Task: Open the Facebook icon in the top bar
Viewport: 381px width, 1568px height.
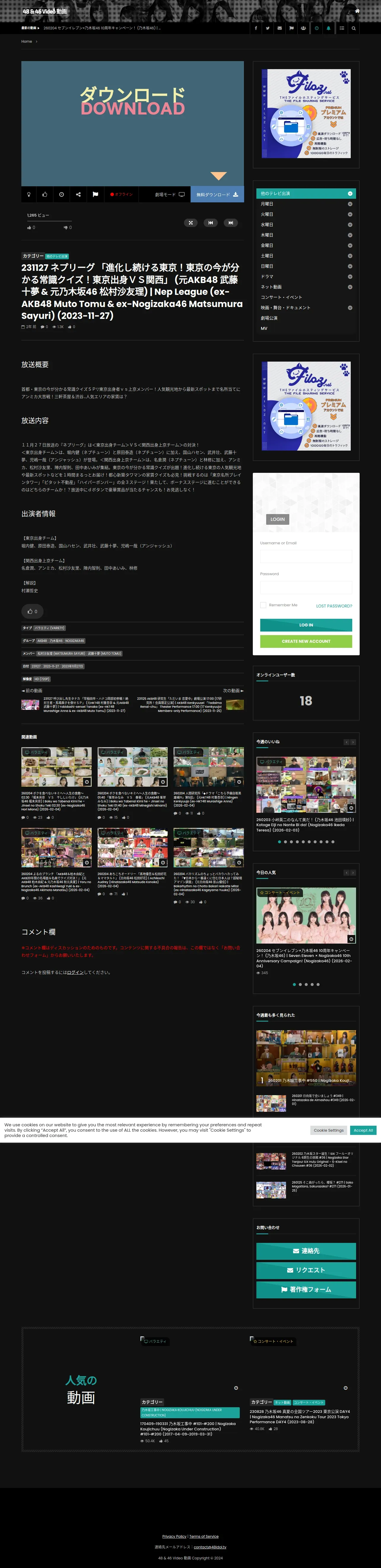Action: click(255, 28)
